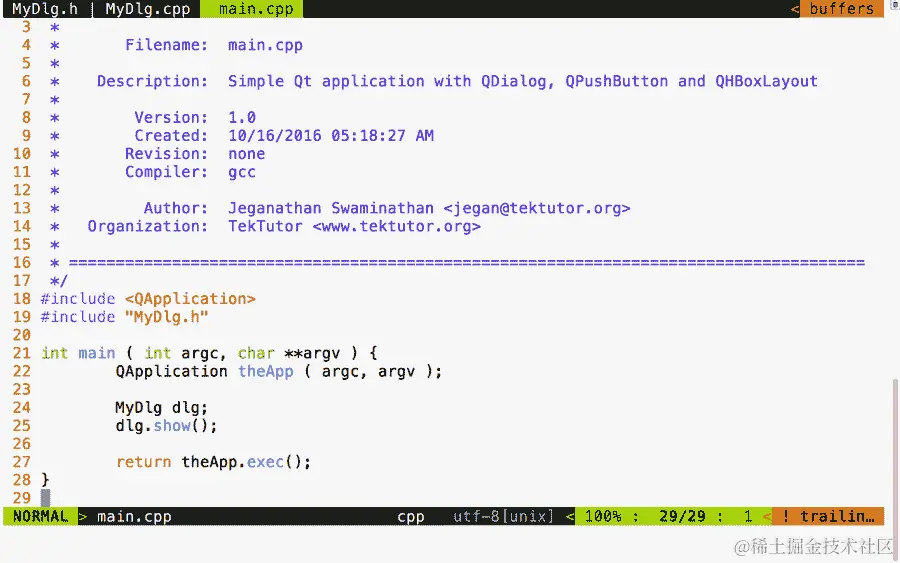Click the 29/29 line counter
This screenshot has width=900, height=563.
point(682,516)
